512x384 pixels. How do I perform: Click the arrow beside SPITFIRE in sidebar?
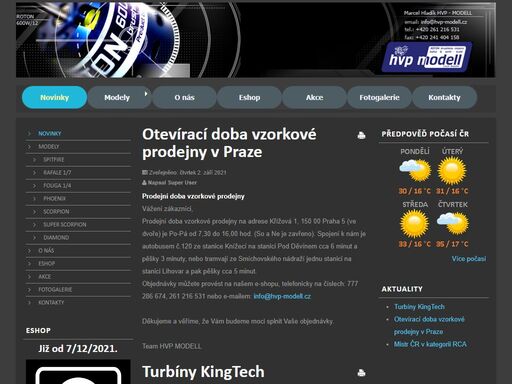[34, 160]
